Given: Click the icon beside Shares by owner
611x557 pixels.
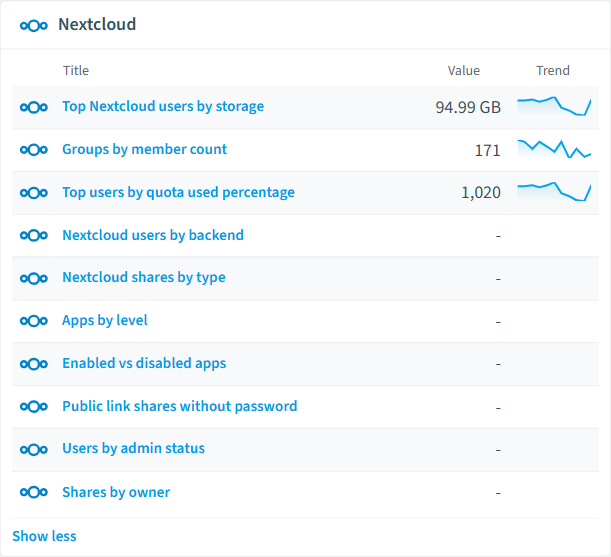Looking at the screenshot, I should (x=34, y=492).
